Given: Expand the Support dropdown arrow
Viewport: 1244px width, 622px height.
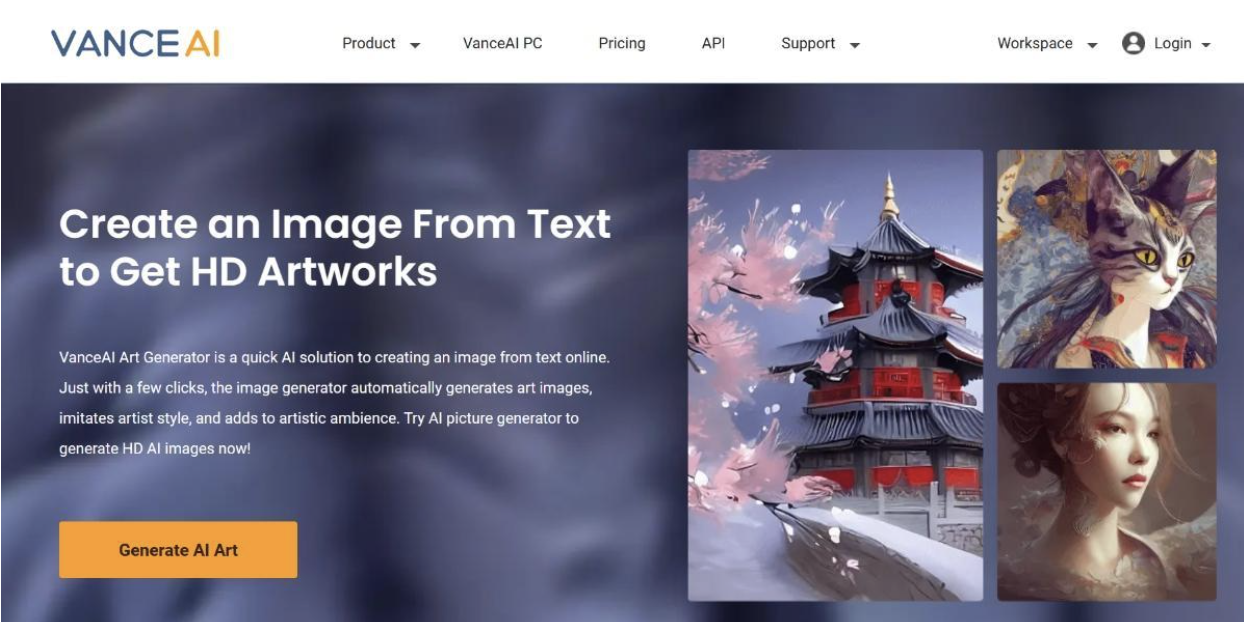Looking at the screenshot, I should pyautogui.click(x=854, y=45).
